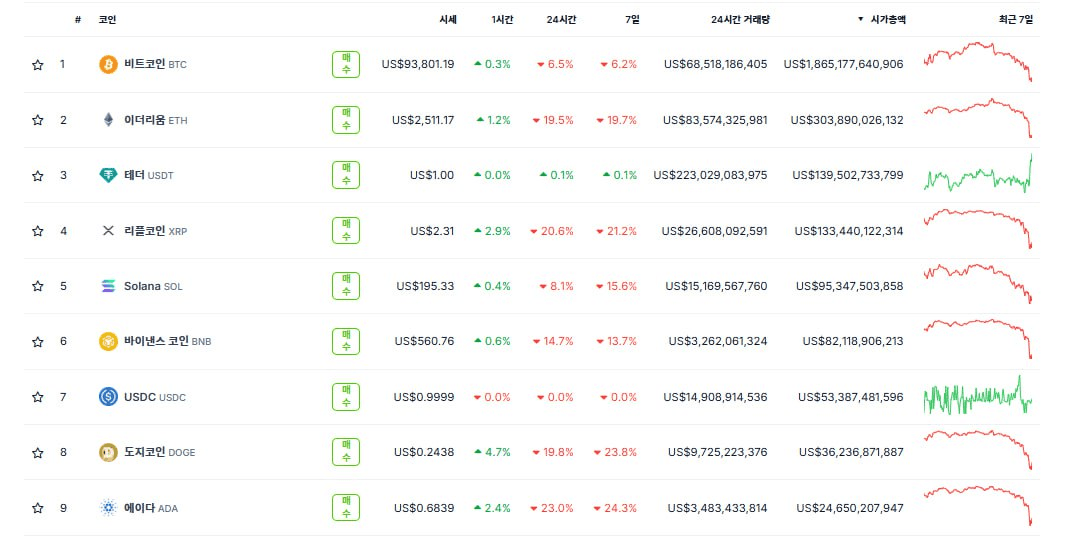This screenshot has height=538, width=1076.
Task: Sort table by 7일 column header
Action: pyautogui.click(x=631, y=19)
